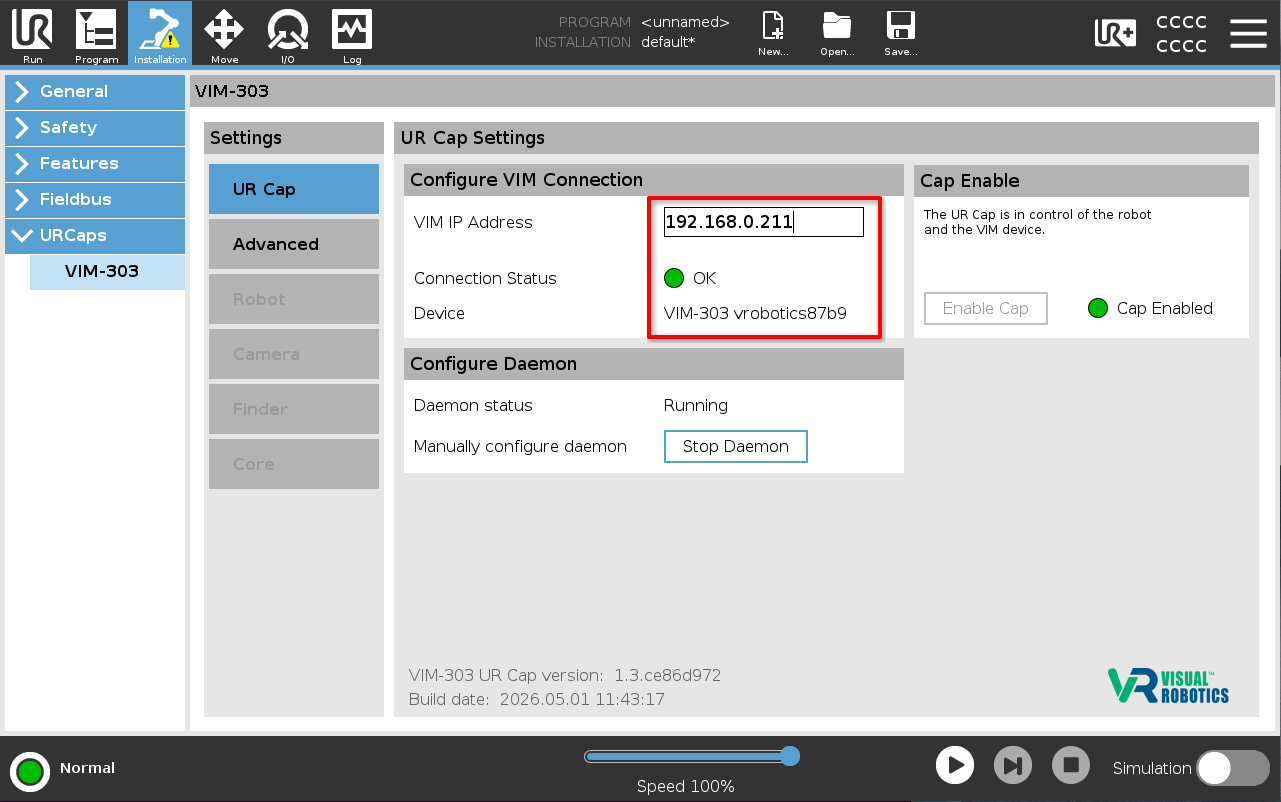
Task: Expand the Safety section
Action: [95, 127]
